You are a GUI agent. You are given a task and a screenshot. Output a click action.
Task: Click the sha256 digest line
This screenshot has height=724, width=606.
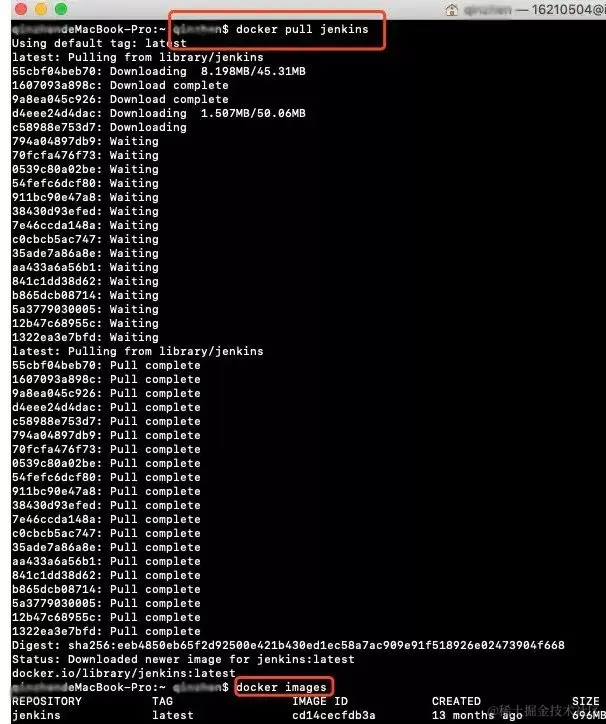(288, 645)
